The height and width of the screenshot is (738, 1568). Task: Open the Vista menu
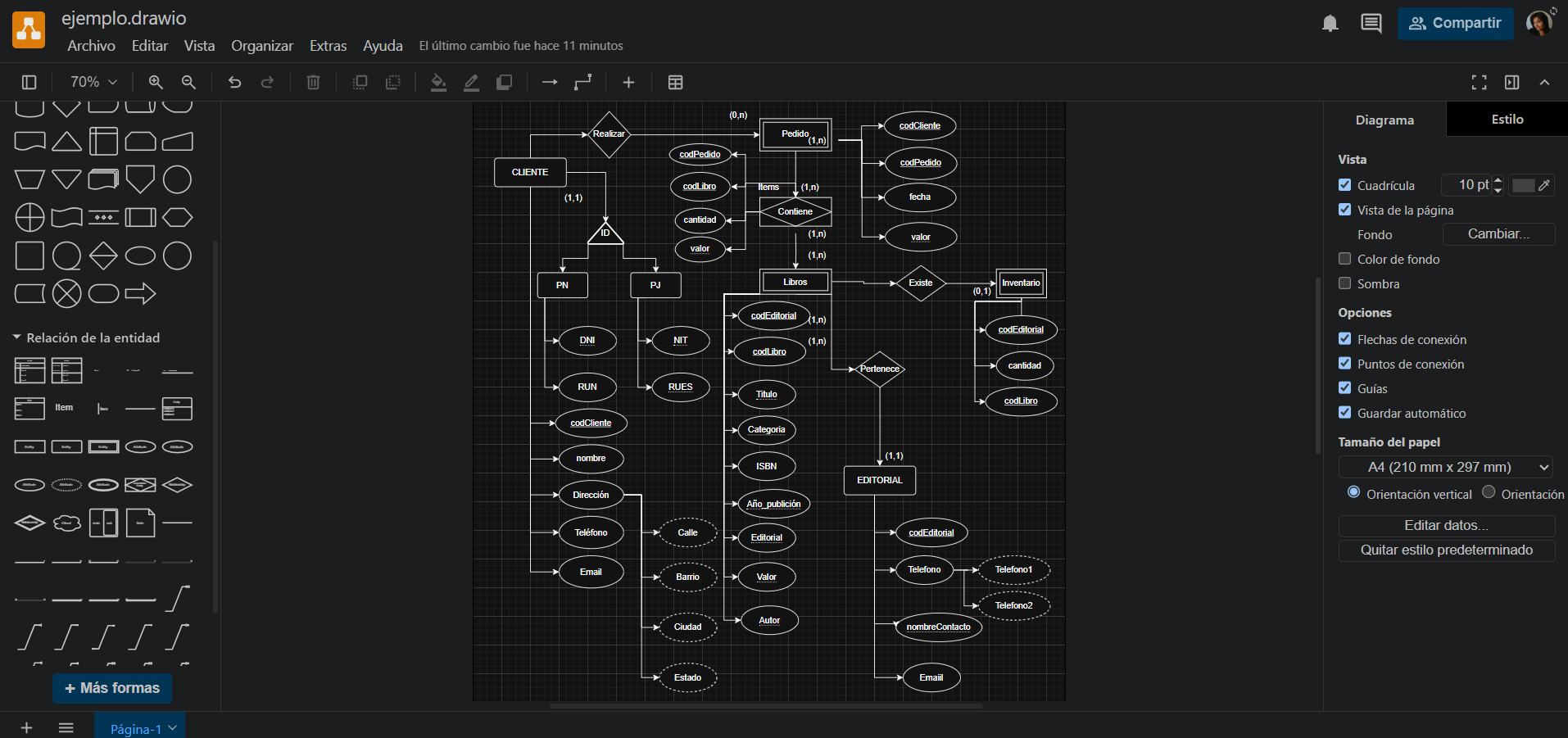(x=199, y=46)
